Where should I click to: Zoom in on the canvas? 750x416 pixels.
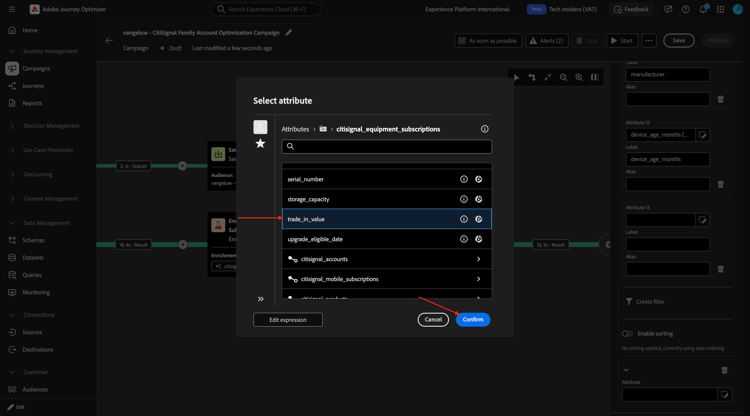point(579,77)
